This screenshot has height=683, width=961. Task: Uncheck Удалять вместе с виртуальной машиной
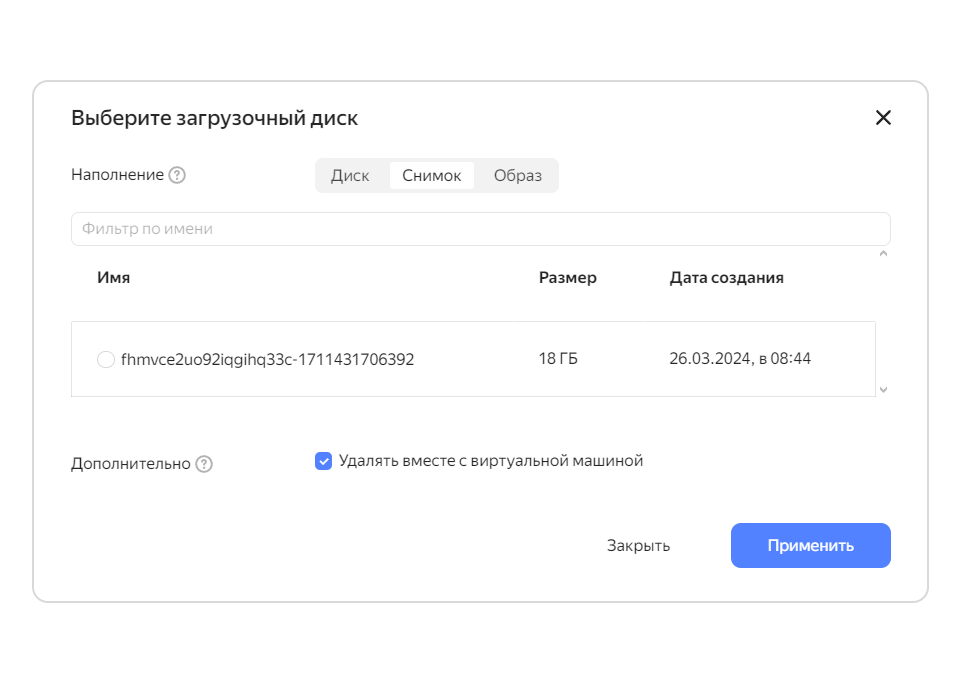click(324, 461)
